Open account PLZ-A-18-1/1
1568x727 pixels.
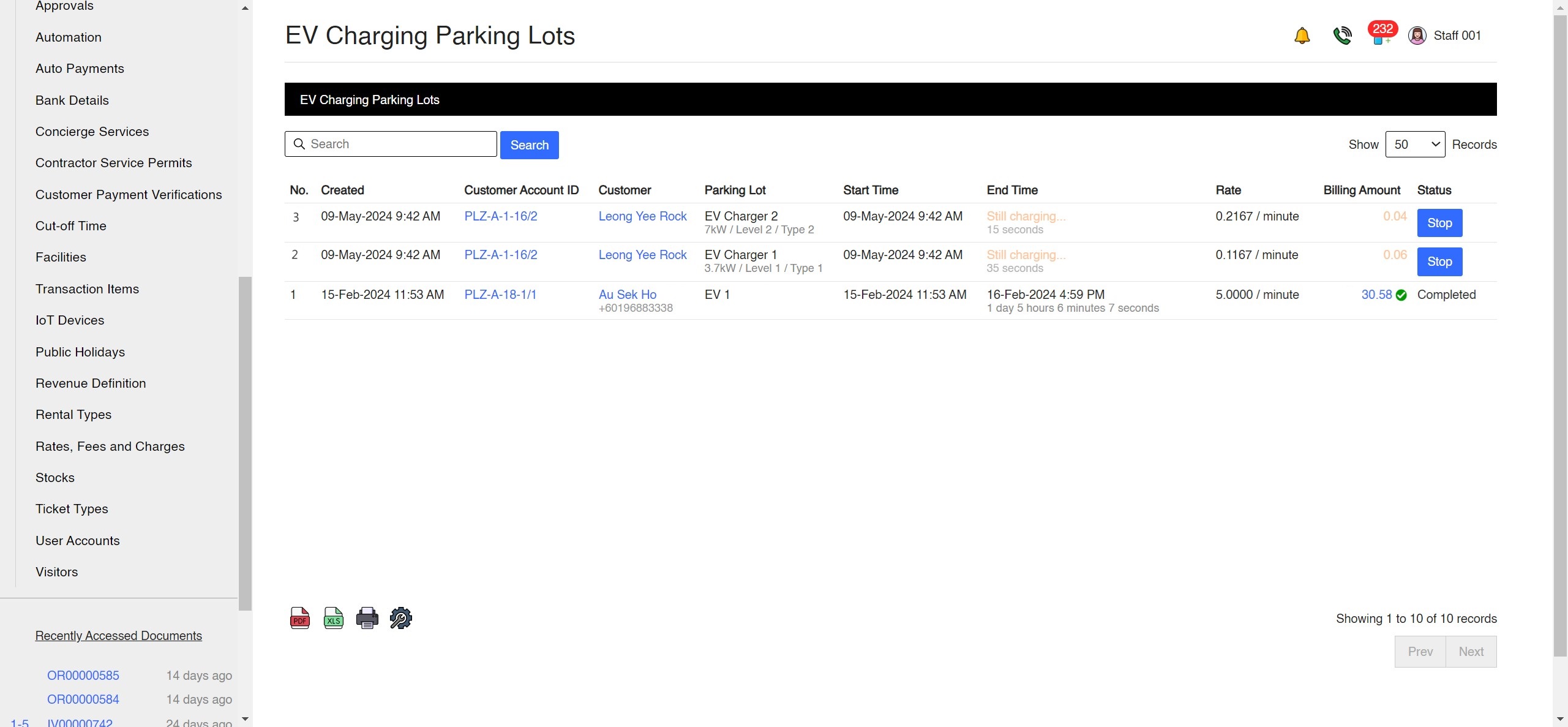[500, 294]
